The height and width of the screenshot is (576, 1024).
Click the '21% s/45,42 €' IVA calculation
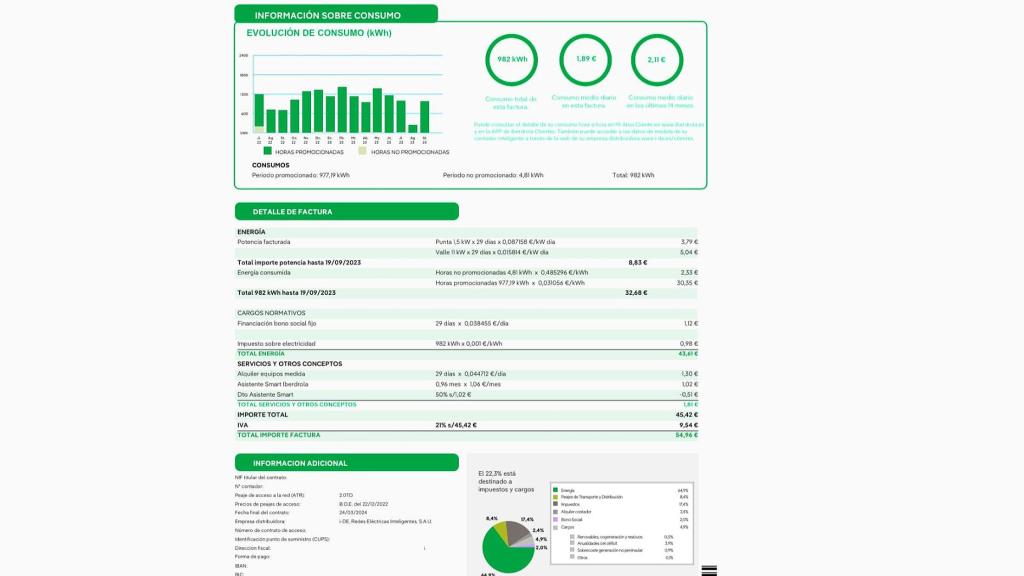(x=456, y=425)
